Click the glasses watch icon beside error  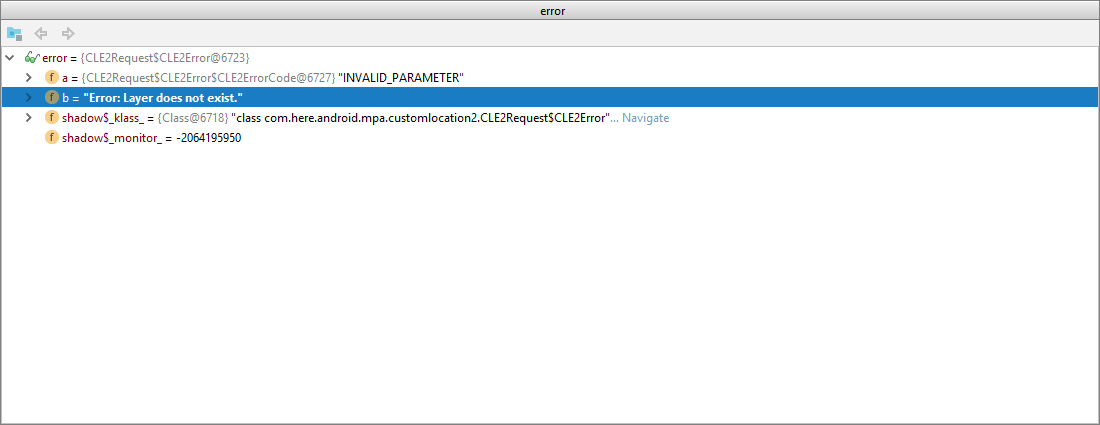[x=31, y=58]
